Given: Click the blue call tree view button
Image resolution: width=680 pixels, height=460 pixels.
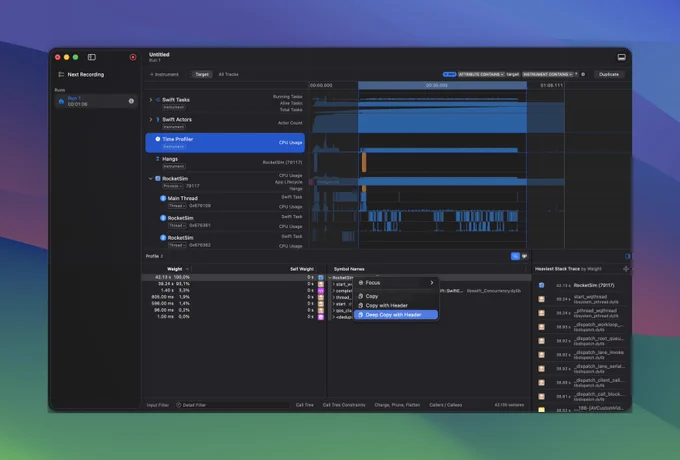Looking at the screenshot, I should (515, 256).
